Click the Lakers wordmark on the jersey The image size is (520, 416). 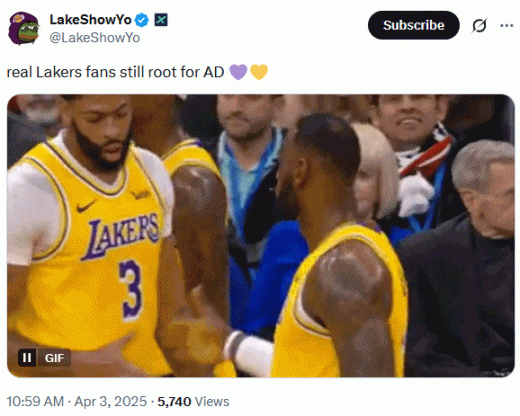[x=121, y=236]
